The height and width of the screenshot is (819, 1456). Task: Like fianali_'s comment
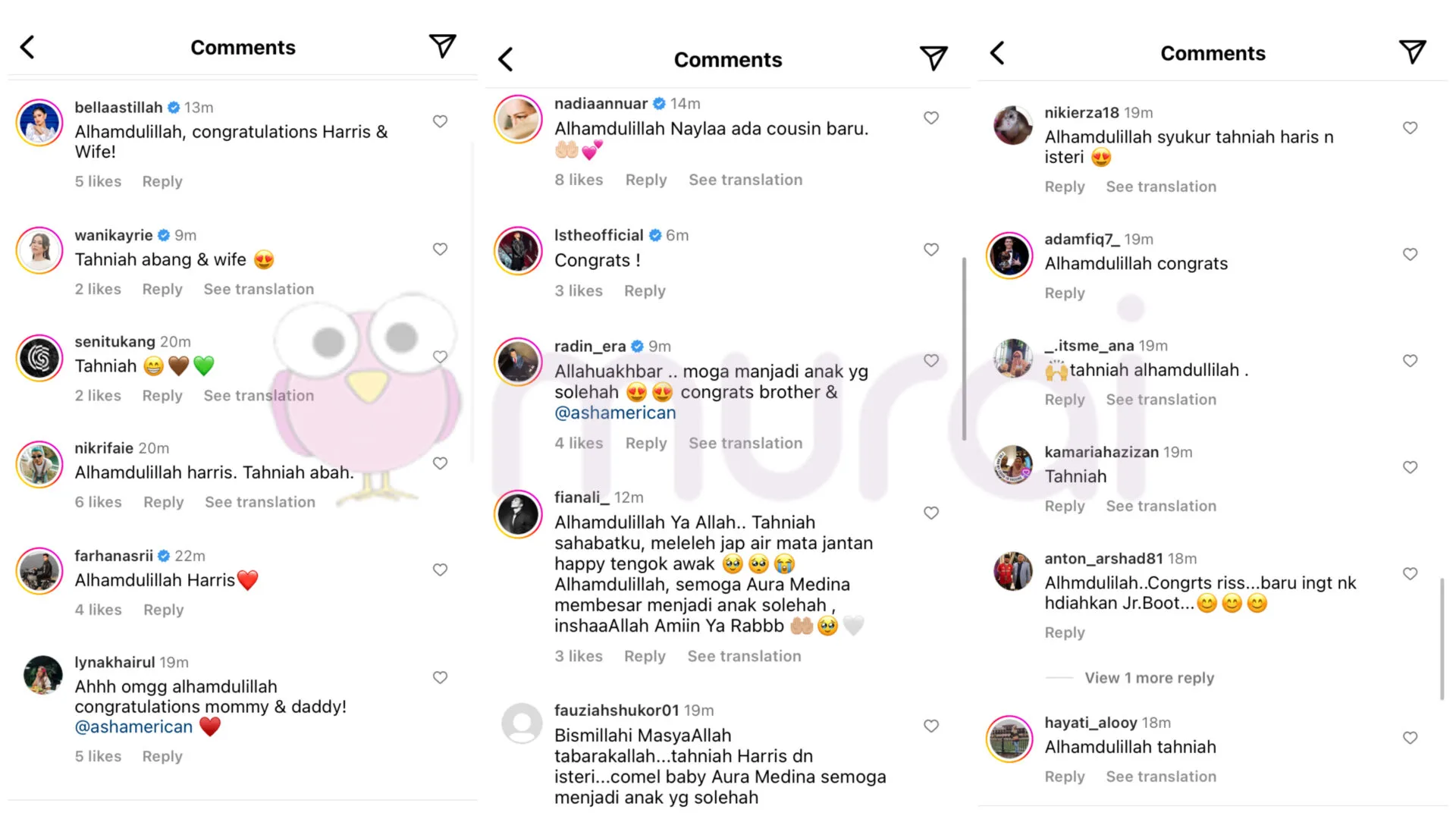tap(931, 513)
